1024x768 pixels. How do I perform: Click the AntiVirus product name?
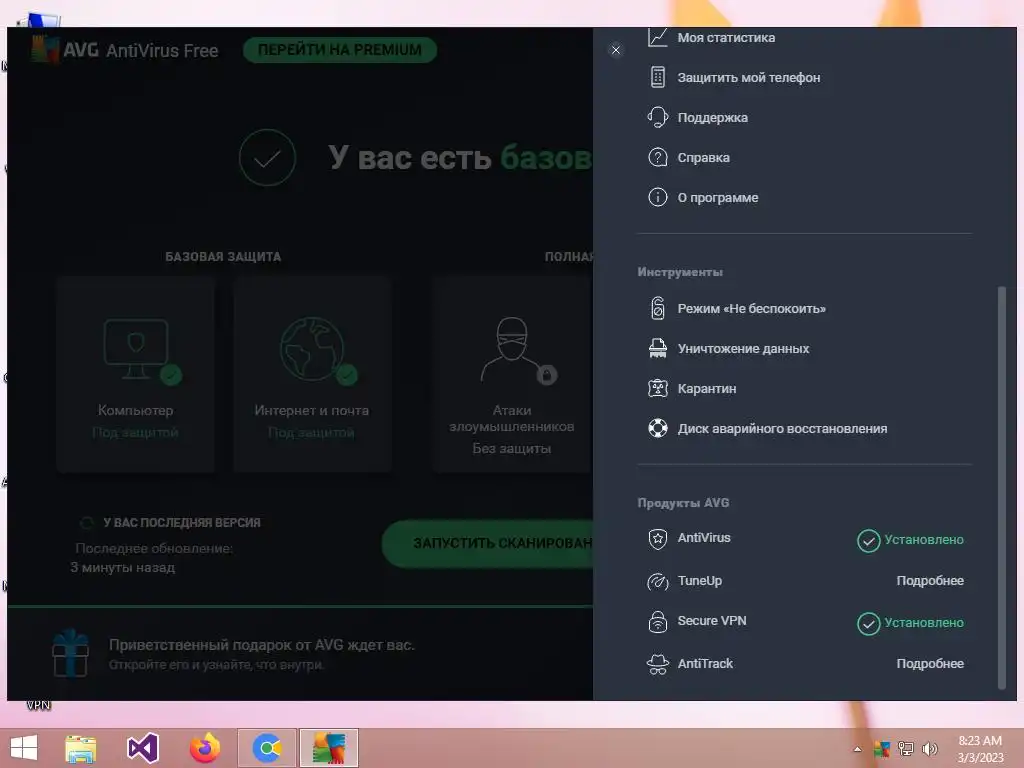click(x=704, y=537)
